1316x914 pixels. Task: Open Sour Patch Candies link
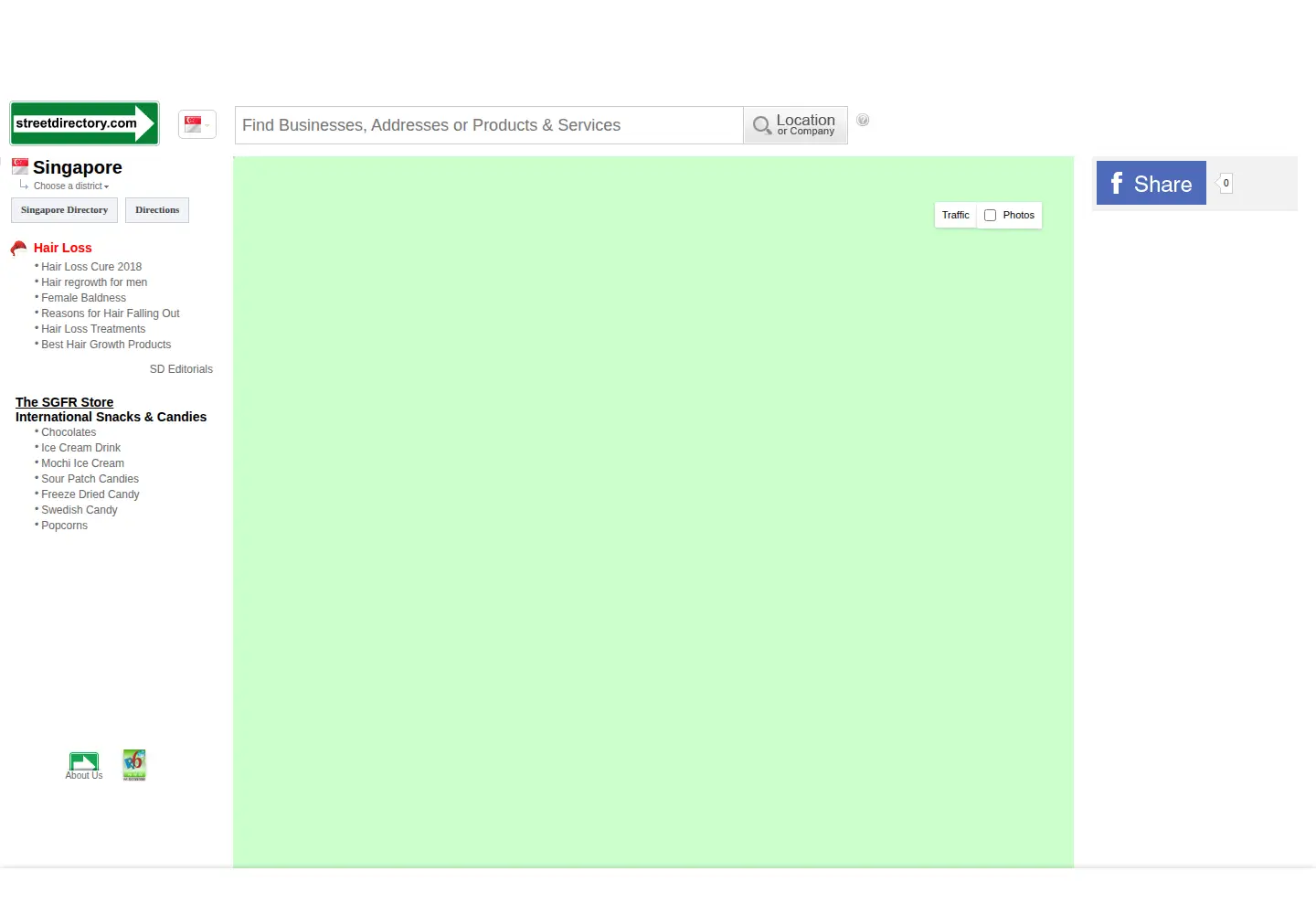pyautogui.click(x=90, y=479)
